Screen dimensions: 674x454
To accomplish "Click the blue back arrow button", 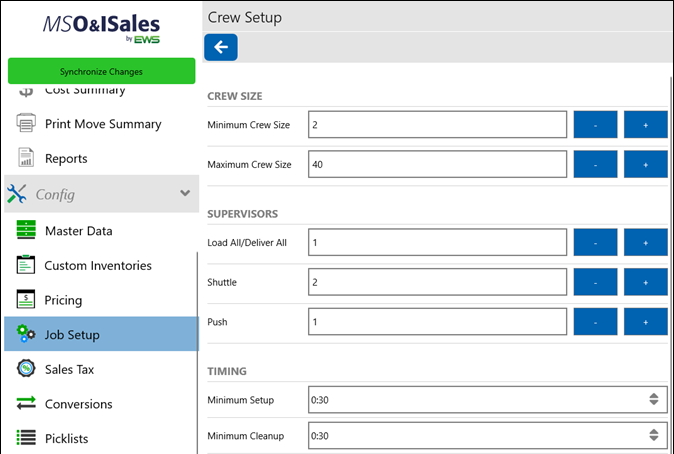I will [221, 47].
